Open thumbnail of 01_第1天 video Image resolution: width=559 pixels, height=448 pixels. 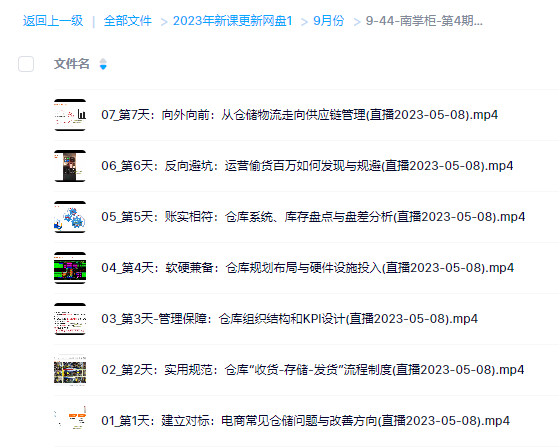tap(70, 421)
